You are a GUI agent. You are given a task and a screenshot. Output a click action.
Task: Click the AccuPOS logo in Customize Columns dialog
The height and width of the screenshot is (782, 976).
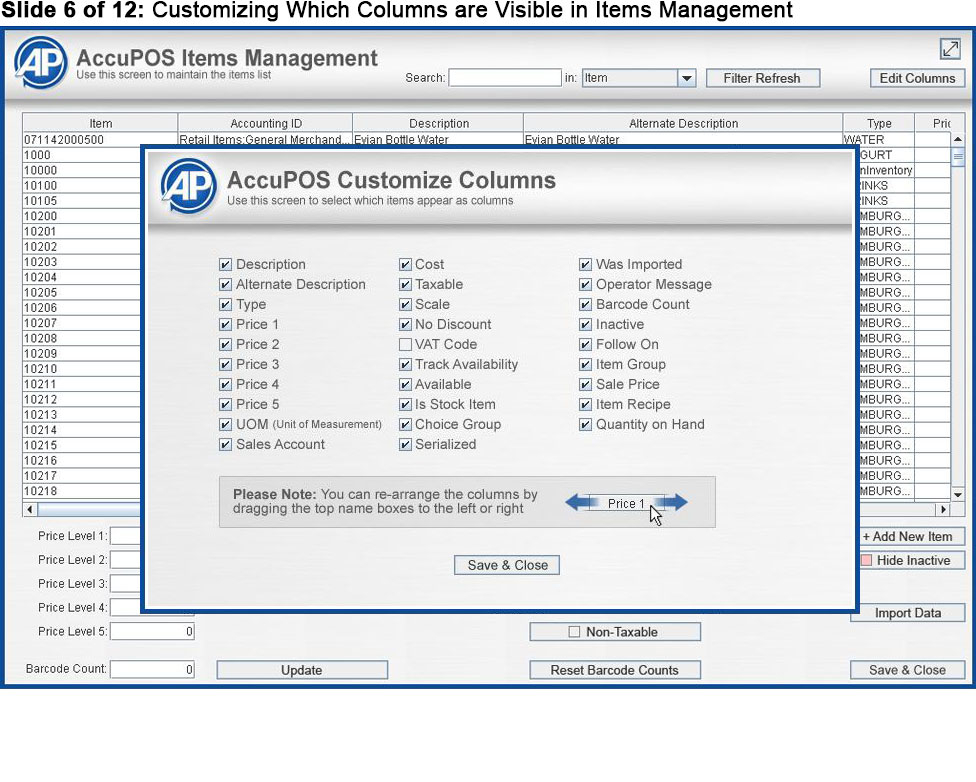pos(189,186)
